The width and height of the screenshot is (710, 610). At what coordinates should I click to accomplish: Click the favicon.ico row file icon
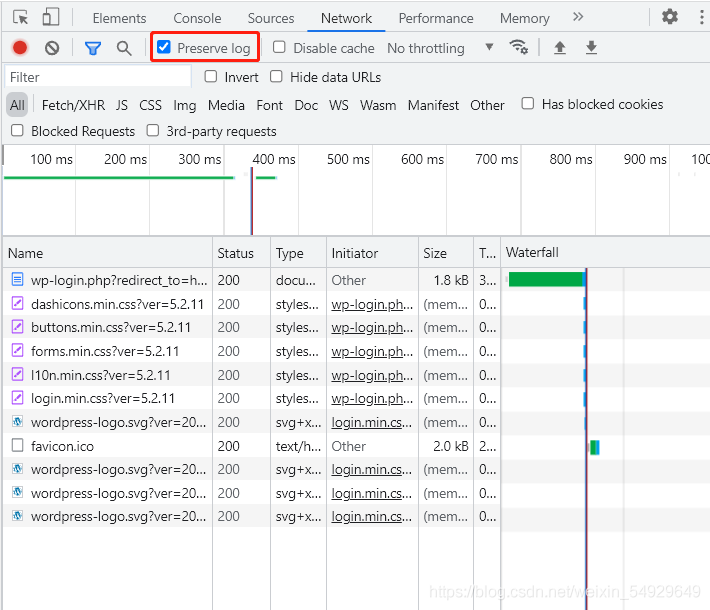[x=17, y=445]
